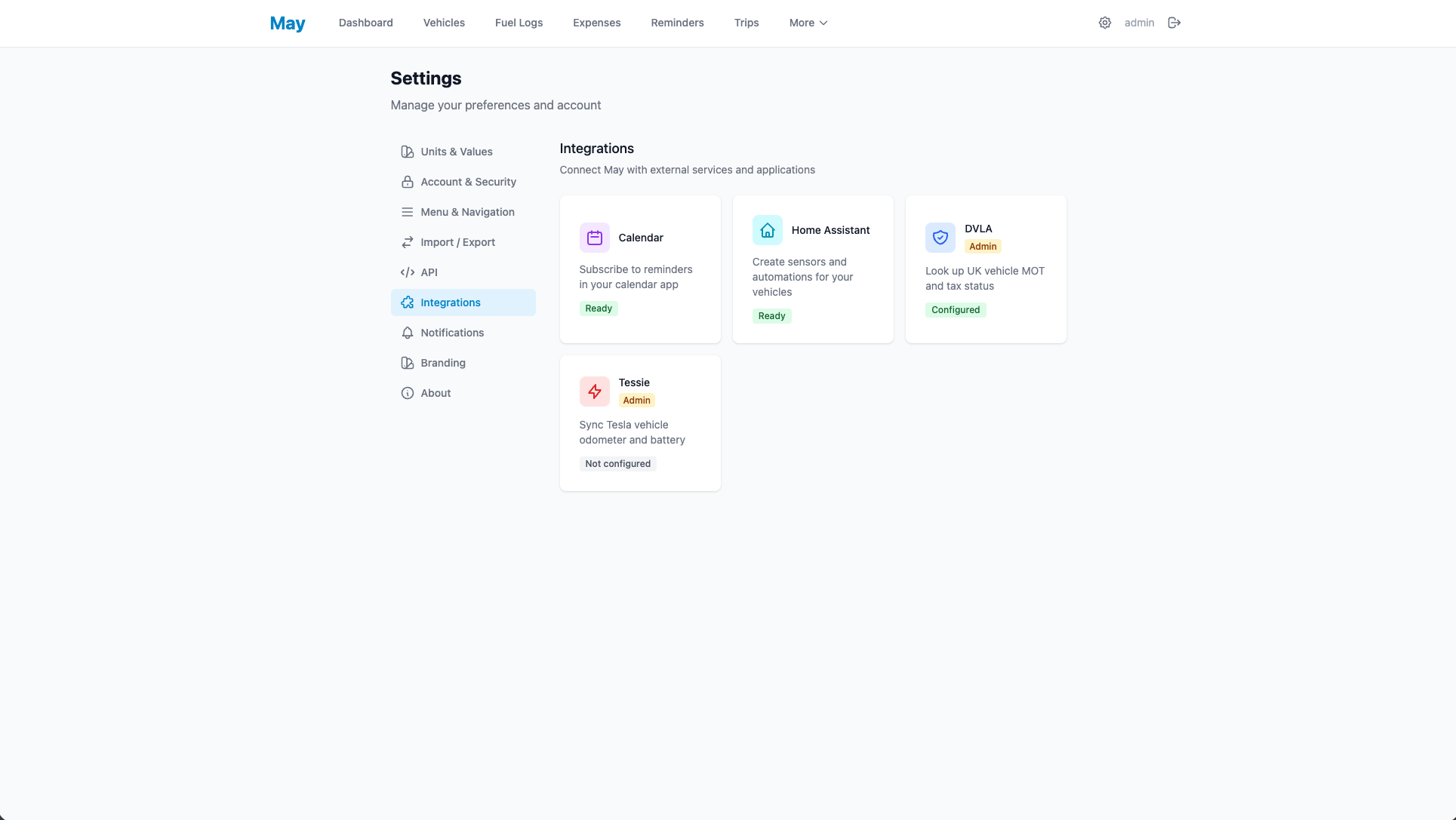Click the Ready badge on Calendar card
This screenshot has width=1456, height=820.
pyautogui.click(x=598, y=309)
